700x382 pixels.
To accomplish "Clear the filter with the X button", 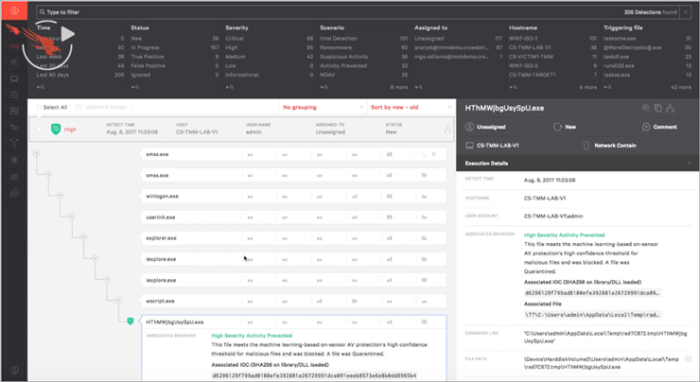I will click(x=686, y=12).
